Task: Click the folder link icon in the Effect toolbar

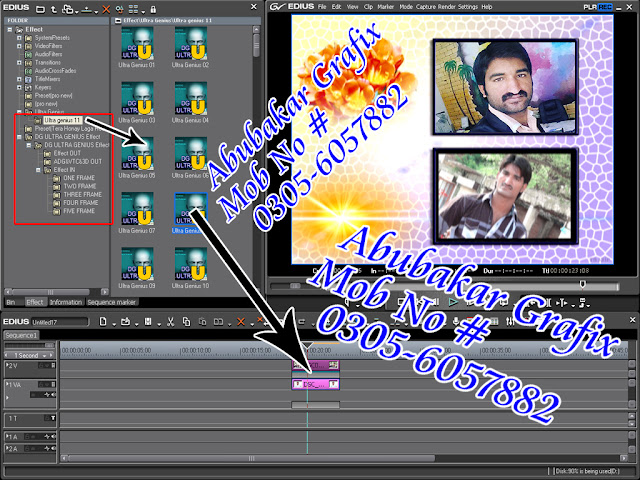Action: 68,9
